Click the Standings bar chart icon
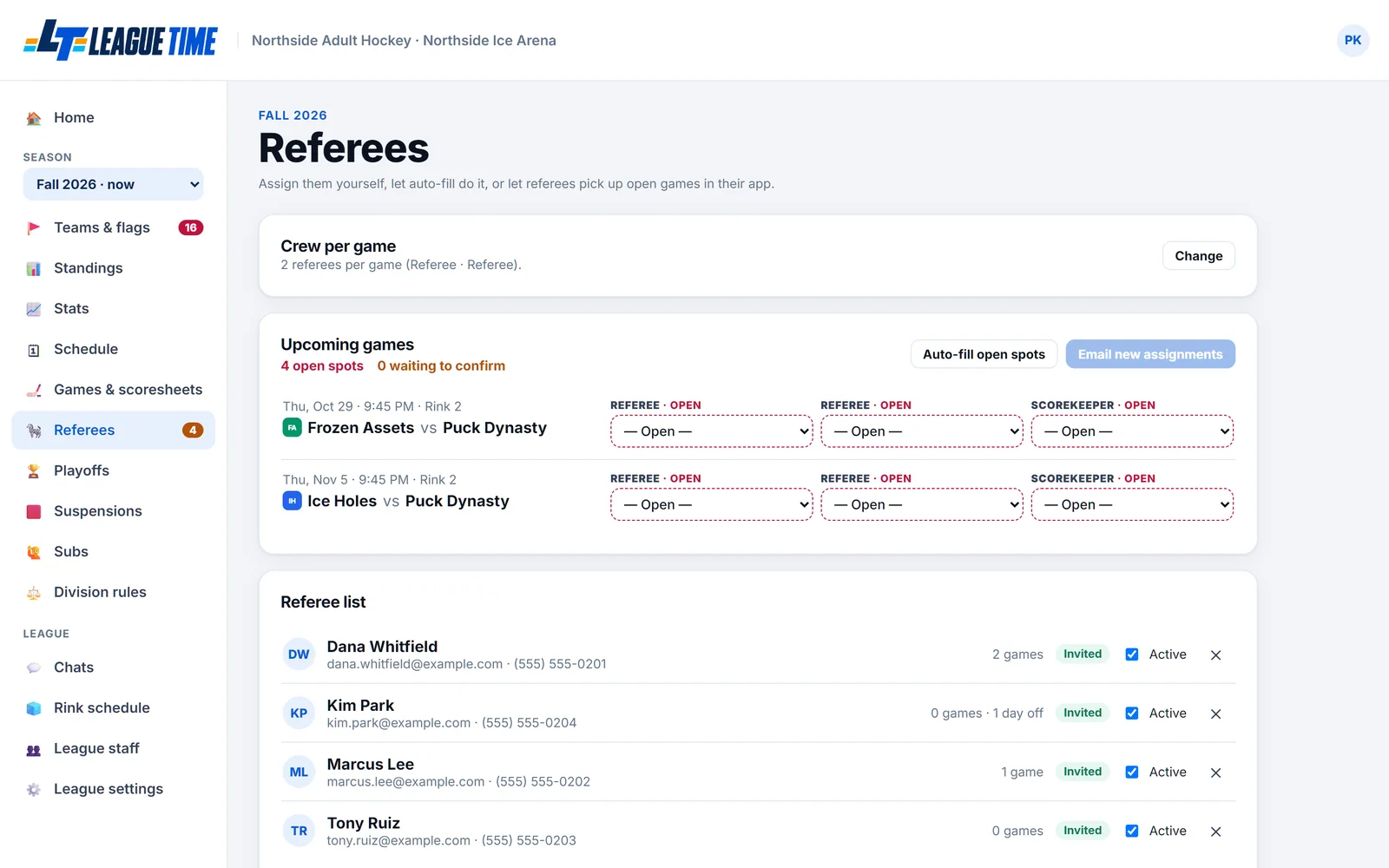Viewport: 1389px width, 868px height. (34, 268)
